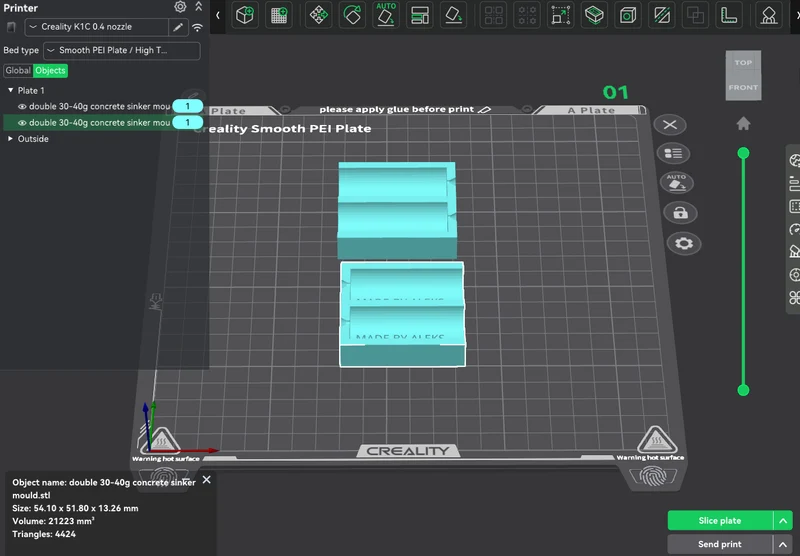This screenshot has width=800, height=556.
Task: Click the Auto orient toolbar icon
Action: (386, 15)
